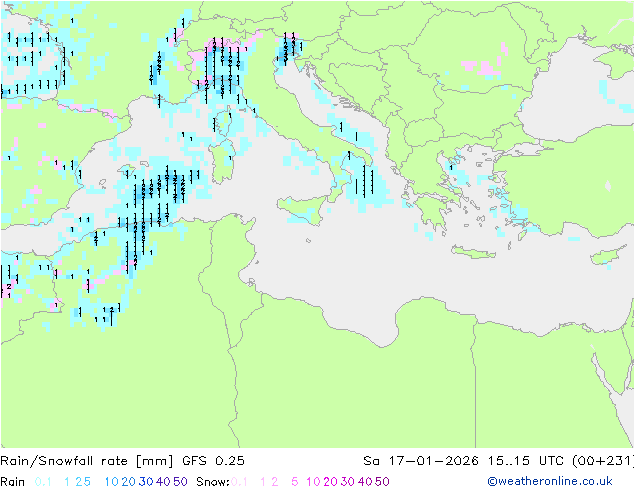
Task: Pick the Snow legend 0.1 color value
Action: [239, 482]
